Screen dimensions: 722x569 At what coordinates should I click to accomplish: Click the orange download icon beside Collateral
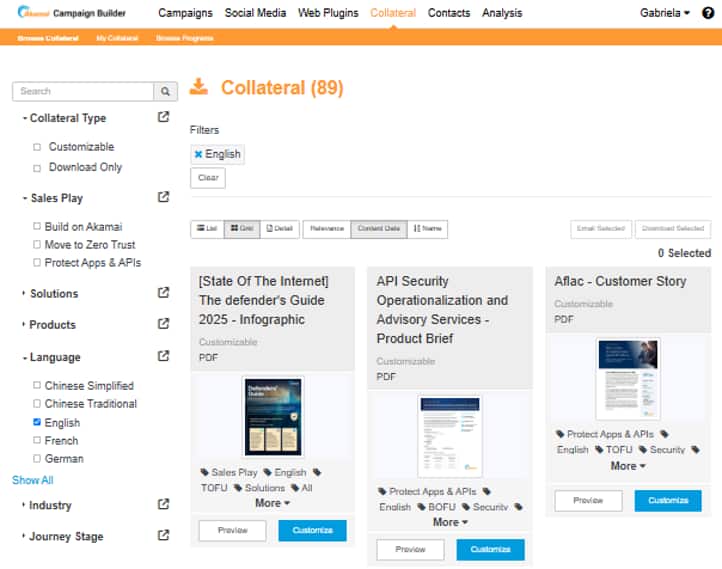(199, 87)
